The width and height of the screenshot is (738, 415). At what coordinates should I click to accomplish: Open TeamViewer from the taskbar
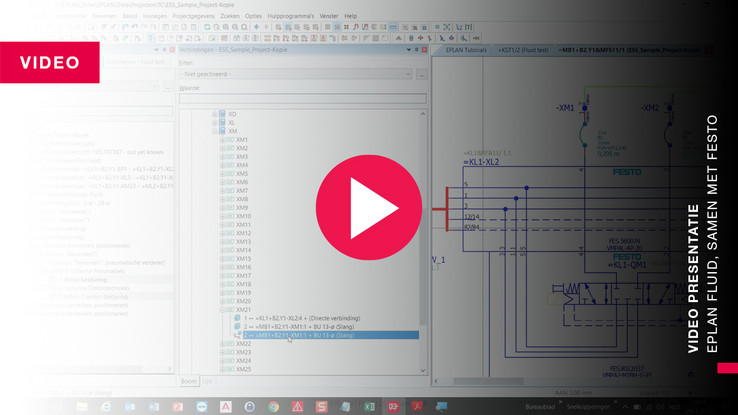(x=202, y=407)
